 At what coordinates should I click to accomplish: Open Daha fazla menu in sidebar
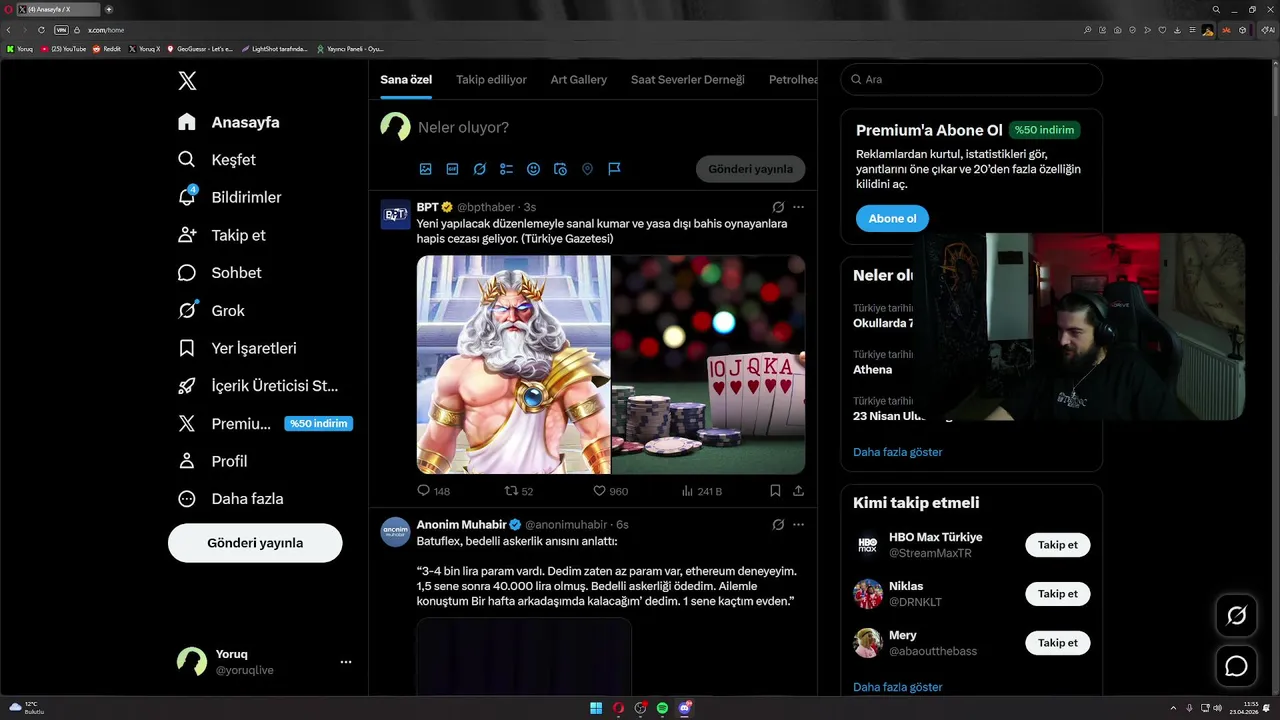(230, 499)
